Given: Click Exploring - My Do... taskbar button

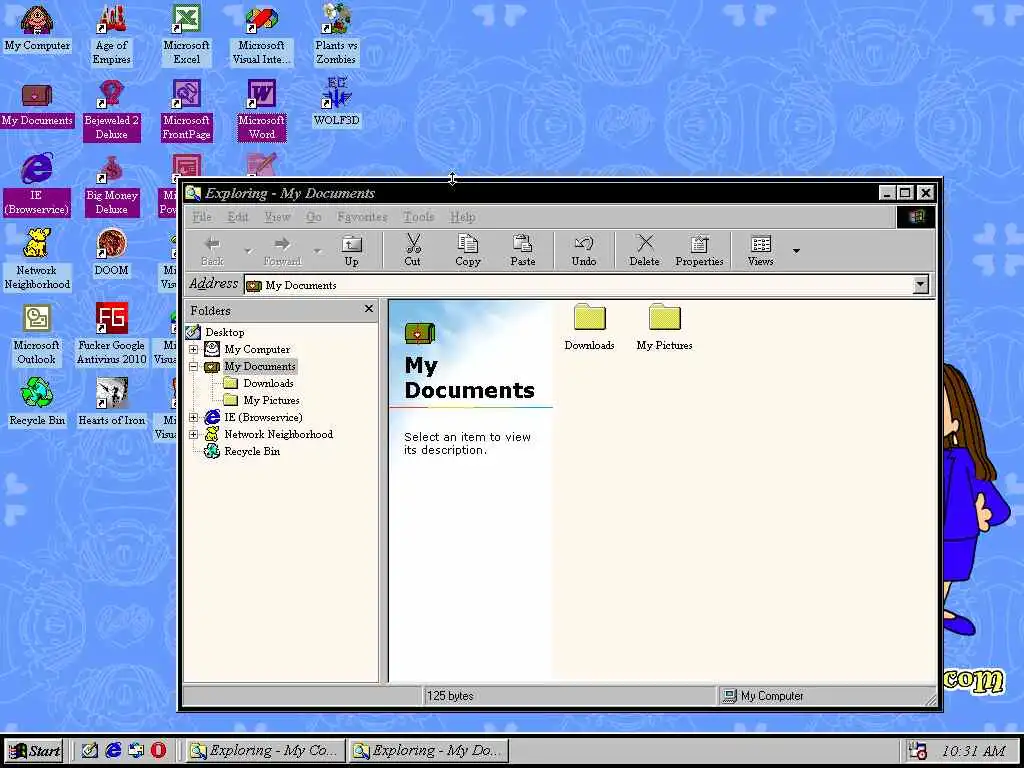Looking at the screenshot, I should pos(428,751).
